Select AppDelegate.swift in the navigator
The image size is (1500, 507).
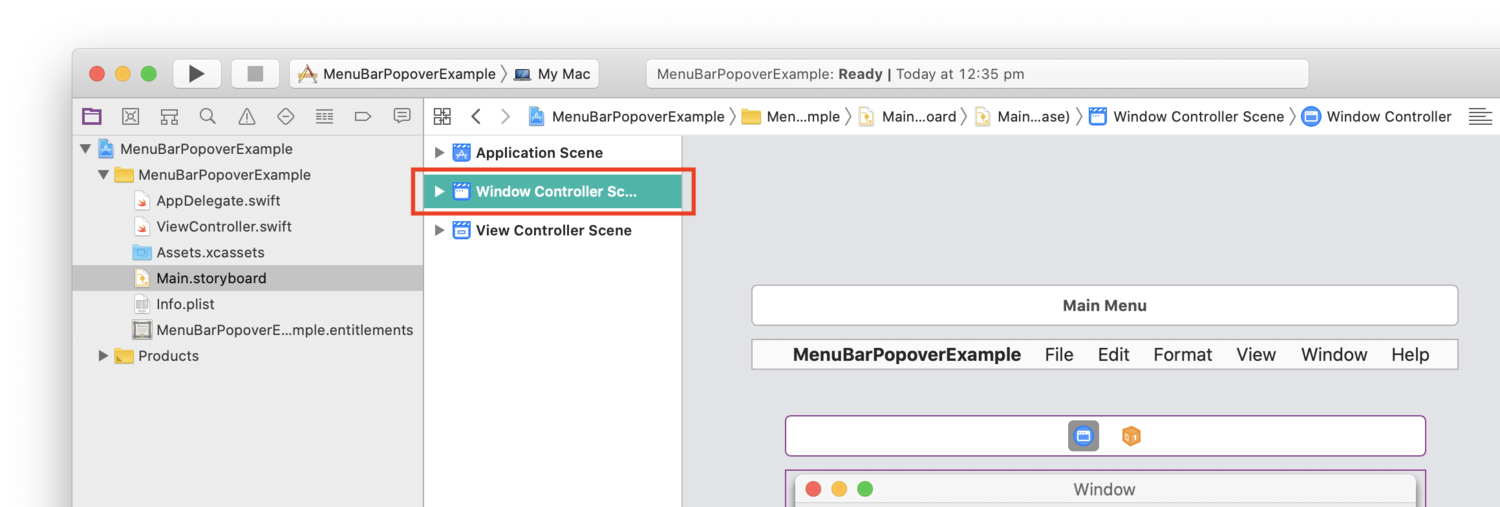pos(218,201)
